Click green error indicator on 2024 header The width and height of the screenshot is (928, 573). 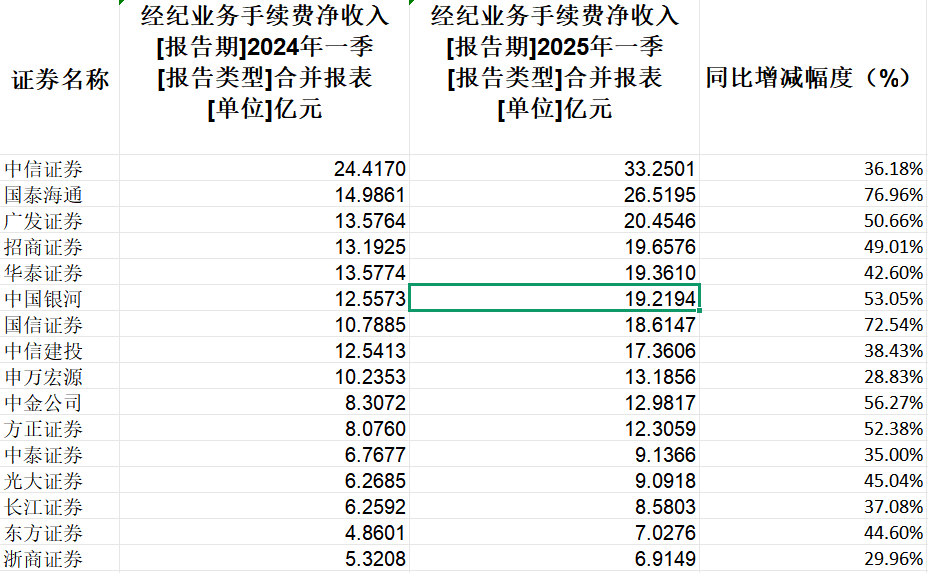[x=123, y=4]
